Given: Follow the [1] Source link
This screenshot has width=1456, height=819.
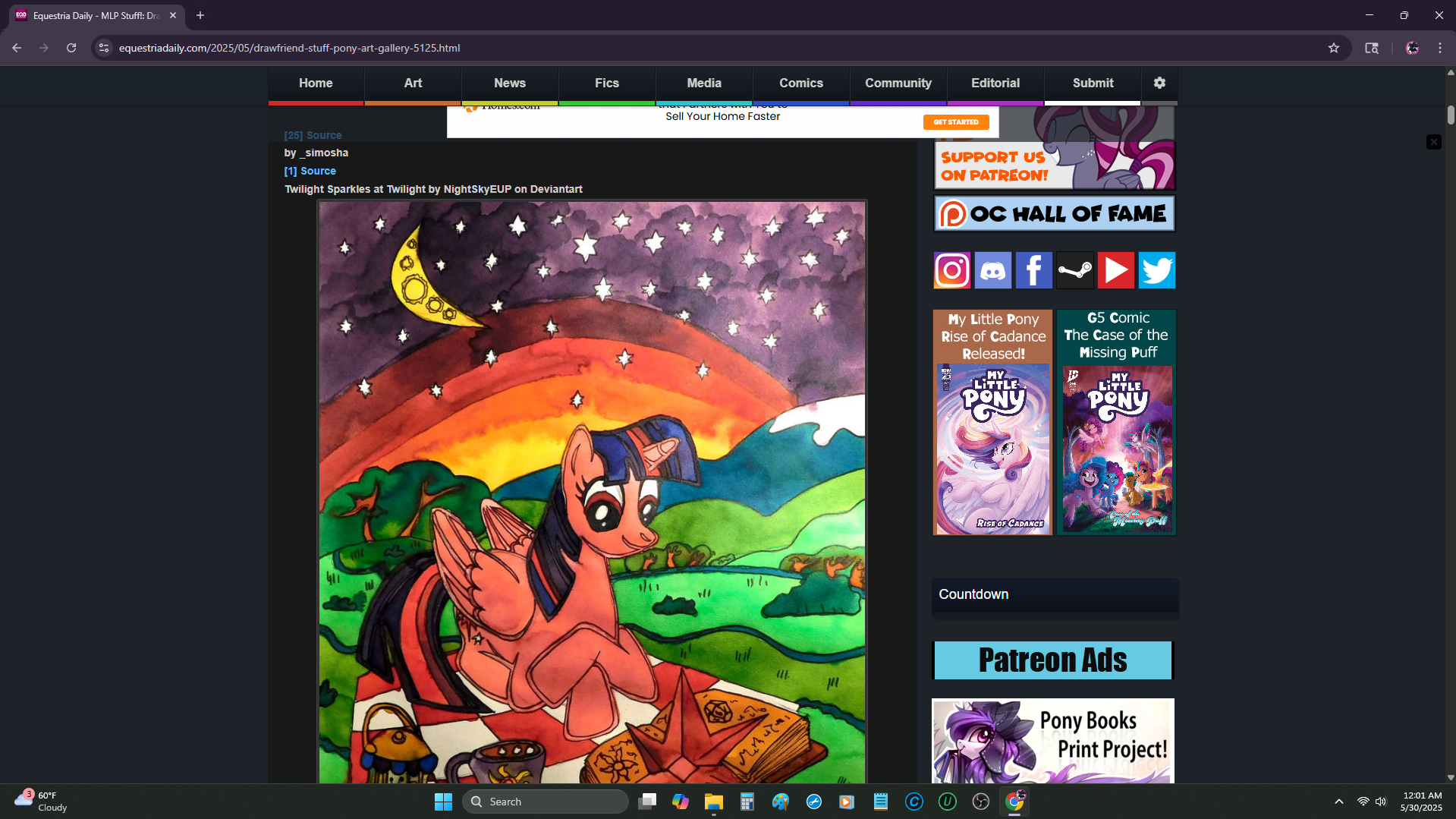Looking at the screenshot, I should [310, 171].
